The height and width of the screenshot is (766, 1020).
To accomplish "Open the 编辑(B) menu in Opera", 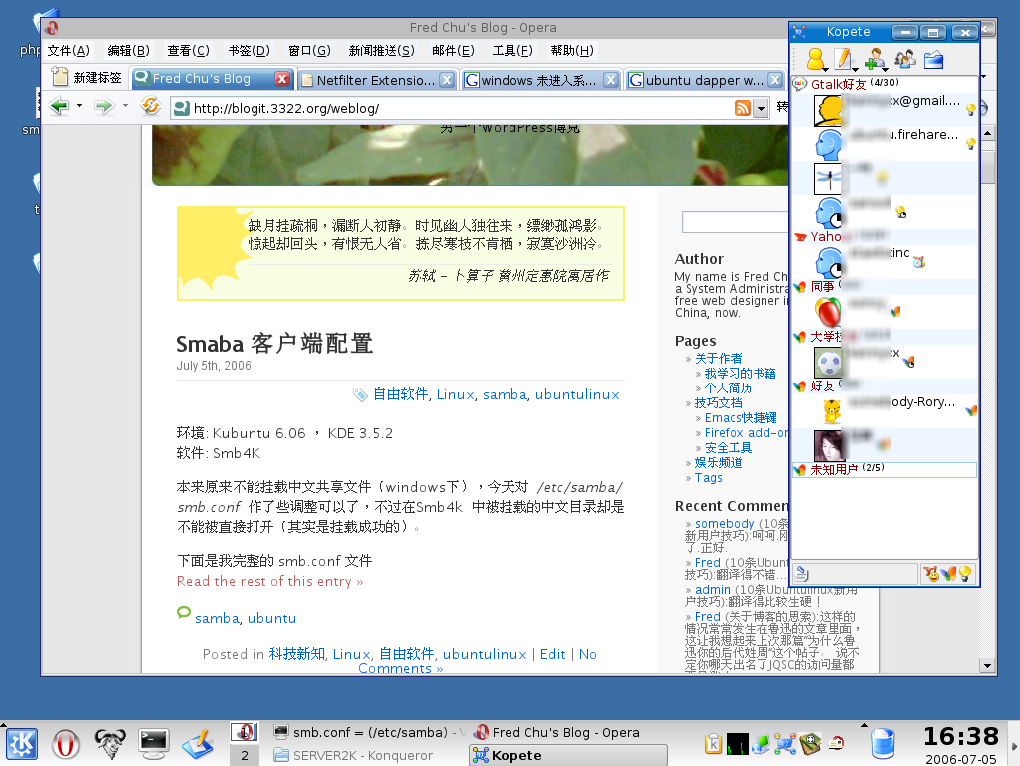I will pos(128,51).
